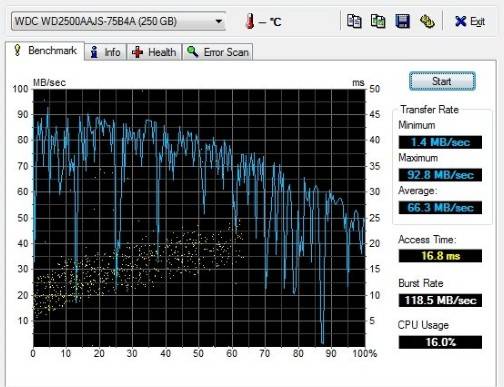
Task: Open the Error Scan tab
Action: pos(217,52)
